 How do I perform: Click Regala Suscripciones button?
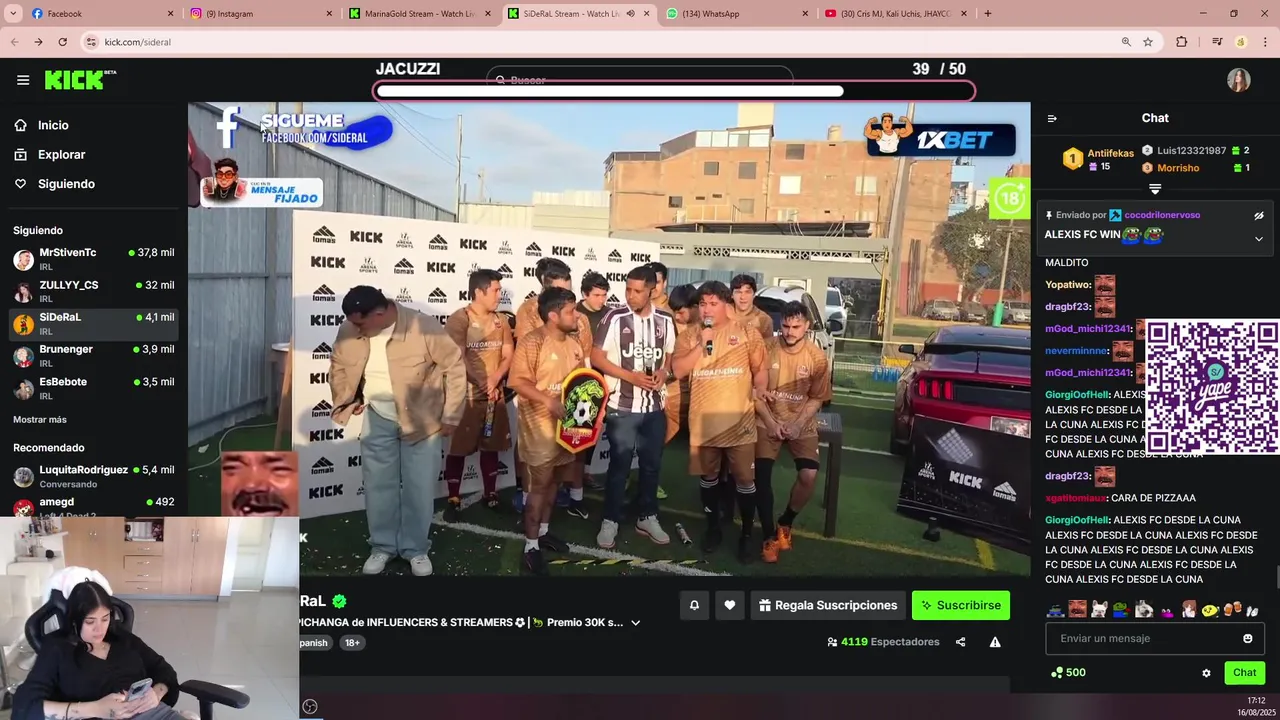point(828,605)
